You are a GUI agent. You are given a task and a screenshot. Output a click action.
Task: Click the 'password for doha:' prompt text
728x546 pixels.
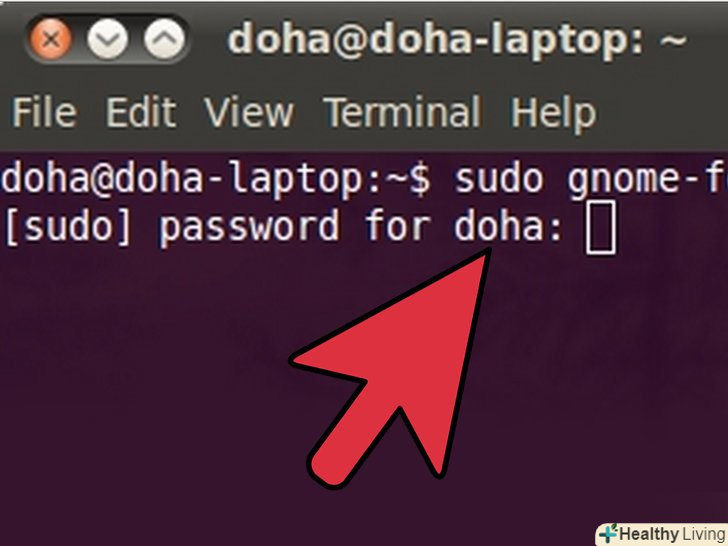(x=360, y=228)
